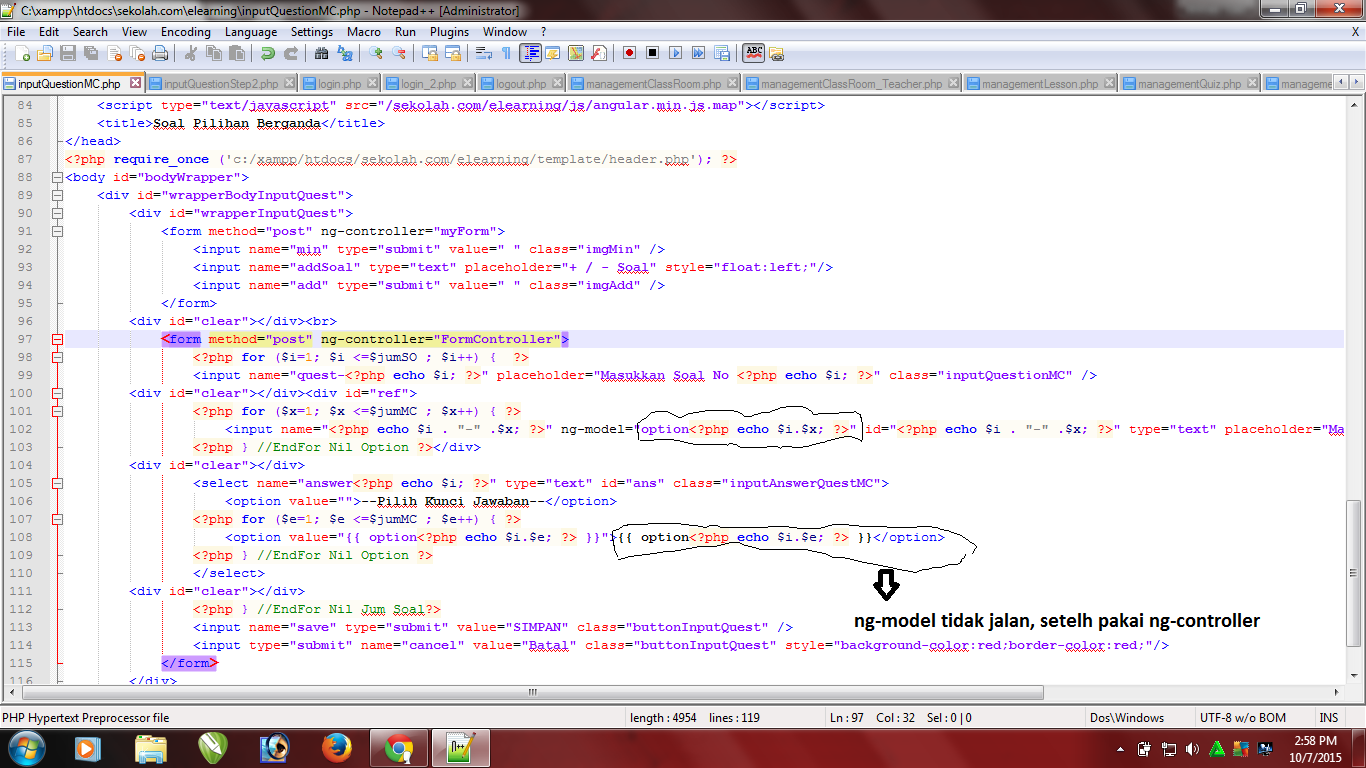Close the logout.php tab
This screenshot has height=768, width=1366.
pyautogui.click(x=558, y=84)
